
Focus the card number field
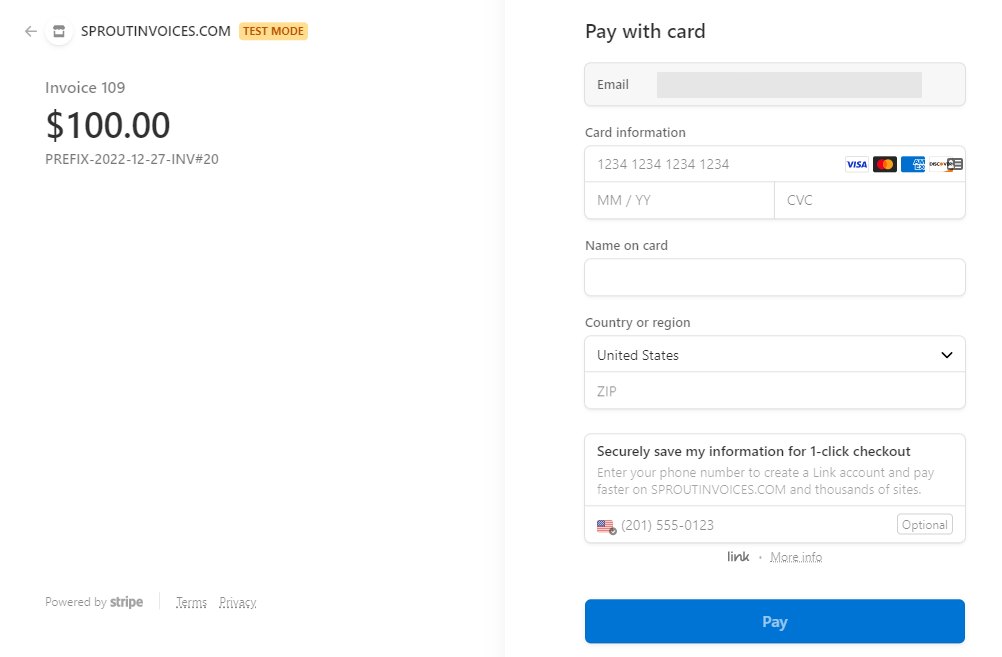(x=710, y=164)
